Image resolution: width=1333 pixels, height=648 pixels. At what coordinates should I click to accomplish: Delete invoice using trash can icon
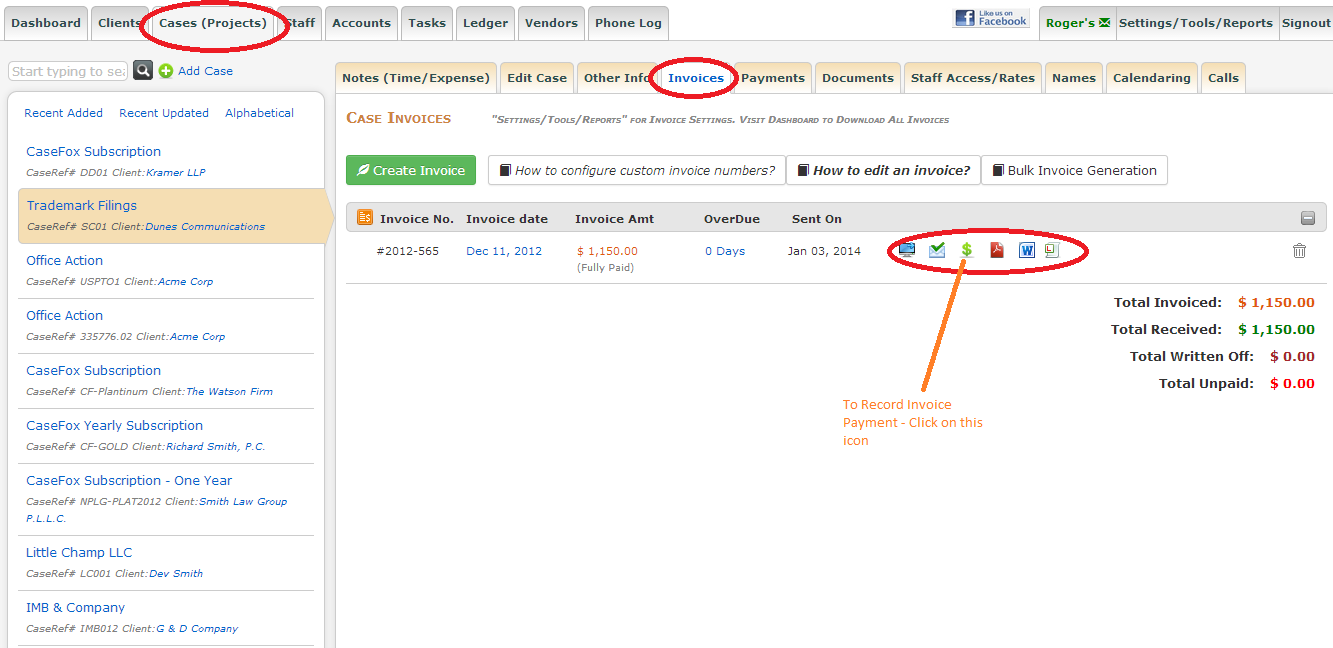coord(1299,251)
